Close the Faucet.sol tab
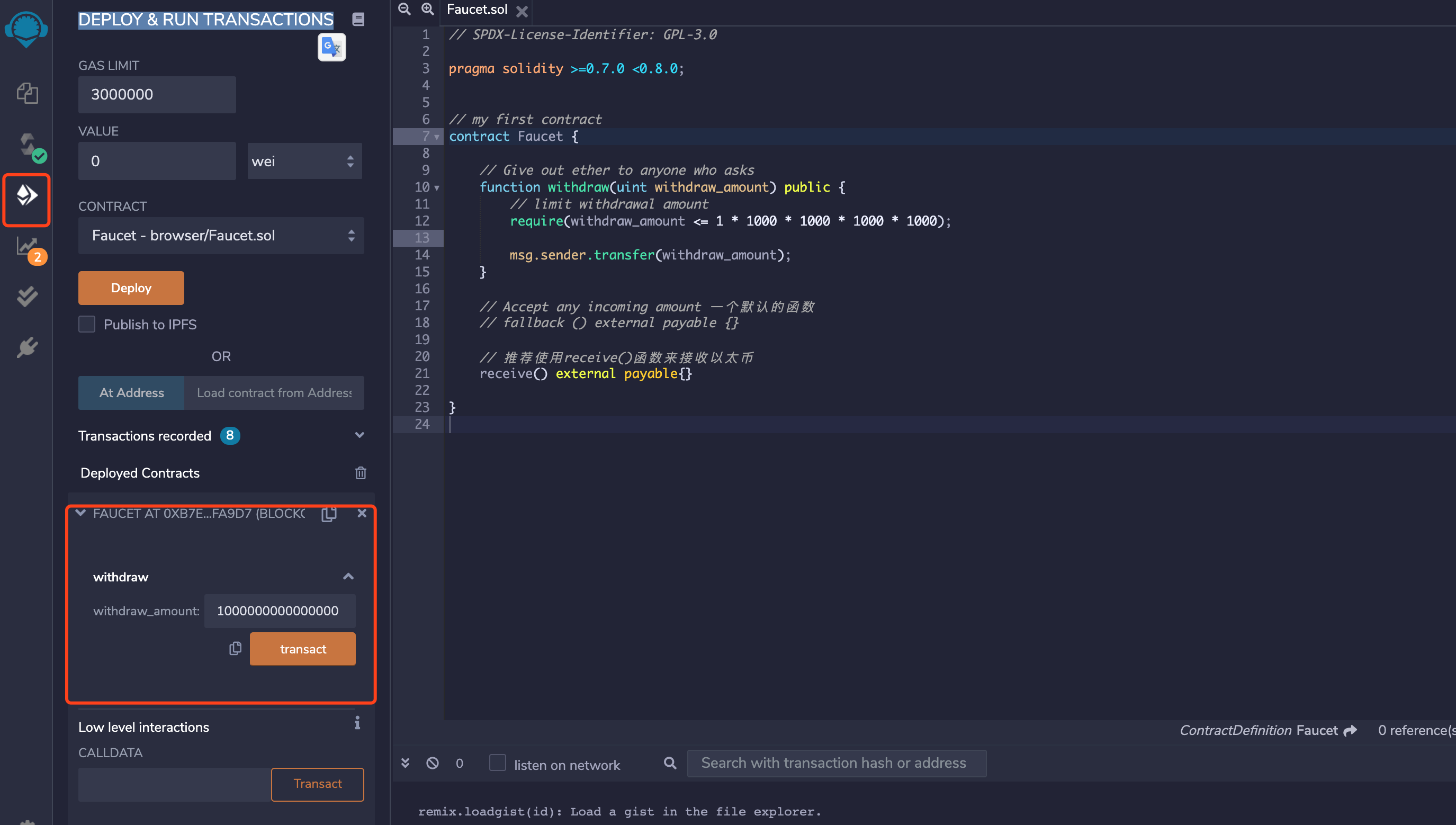Image resolution: width=1456 pixels, height=825 pixels. coord(522,11)
